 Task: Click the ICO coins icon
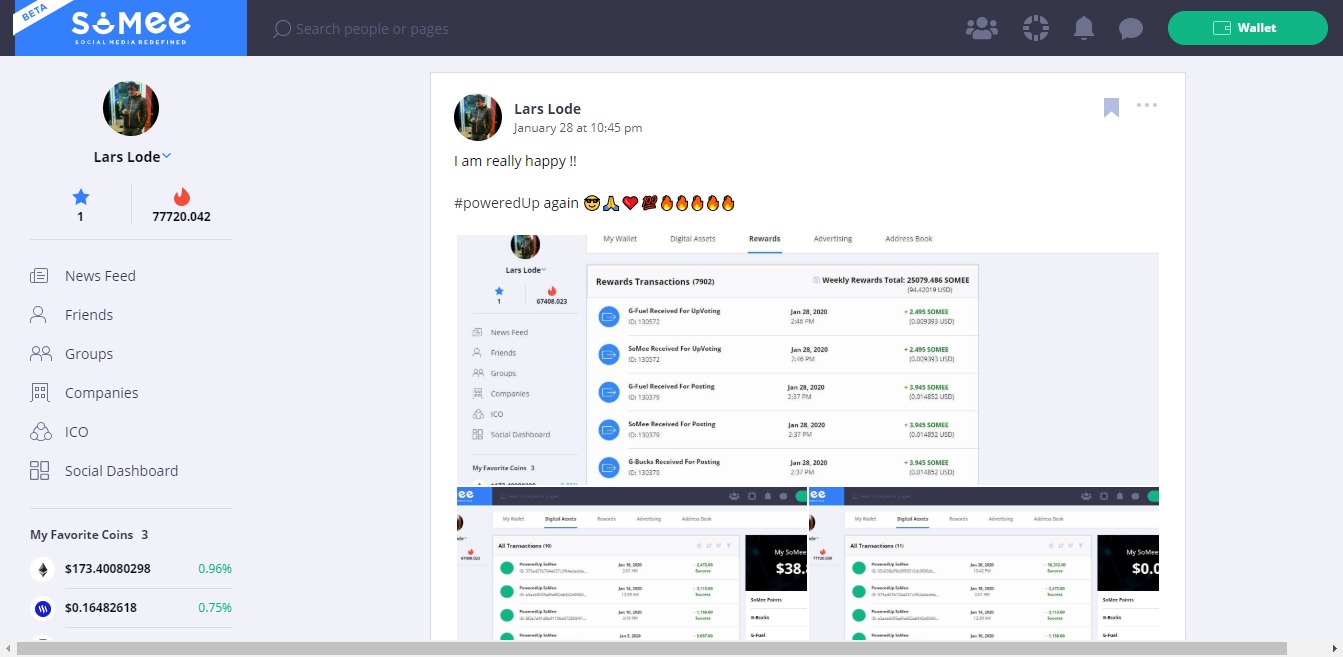40,432
